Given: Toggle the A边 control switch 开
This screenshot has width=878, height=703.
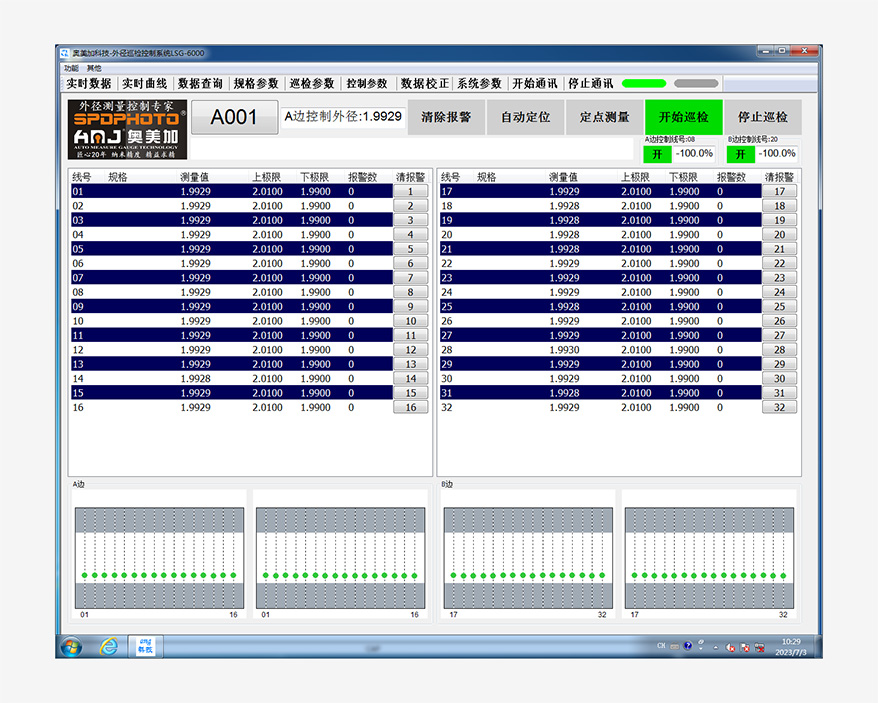Looking at the screenshot, I should (657, 154).
